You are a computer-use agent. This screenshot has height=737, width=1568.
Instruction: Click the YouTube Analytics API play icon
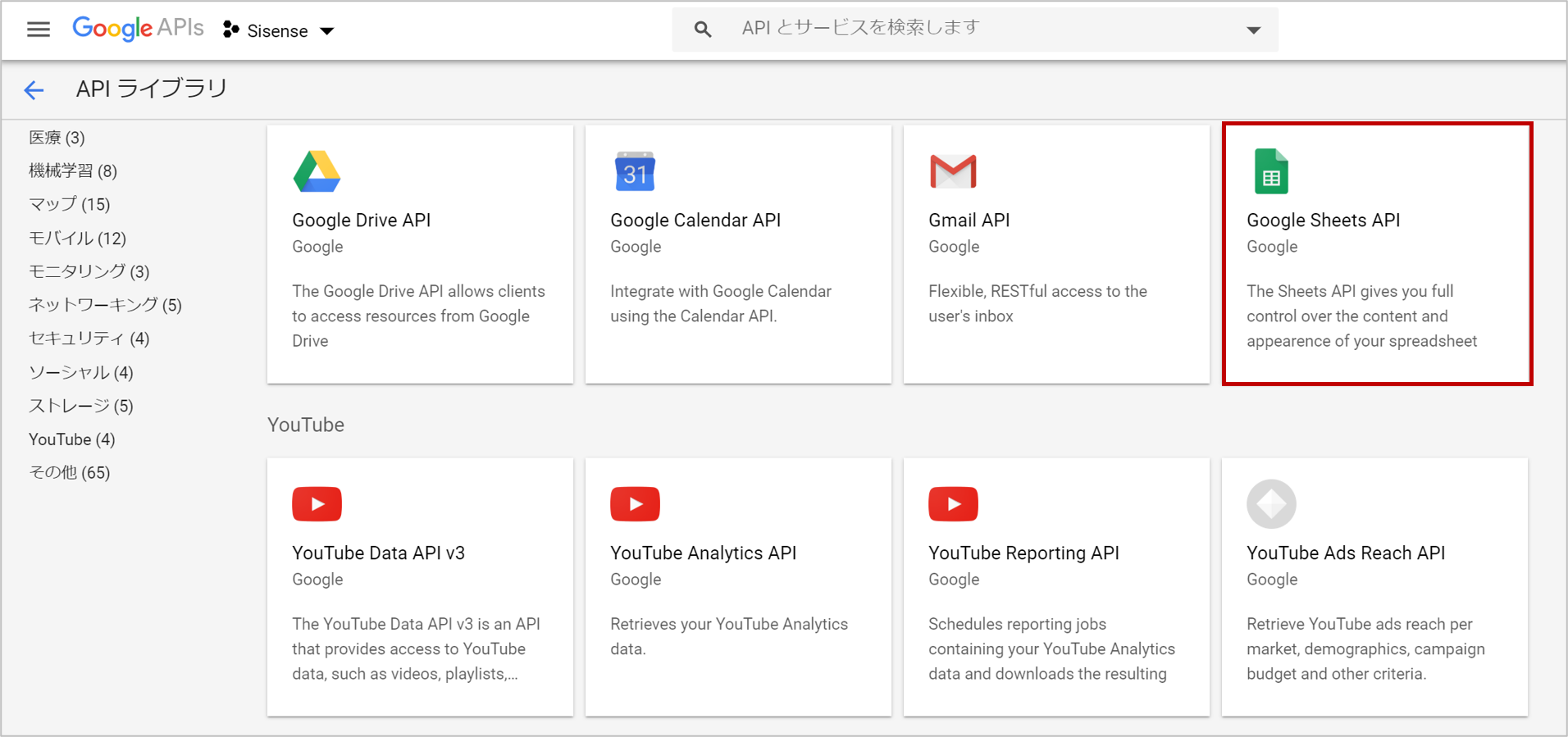click(635, 504)
